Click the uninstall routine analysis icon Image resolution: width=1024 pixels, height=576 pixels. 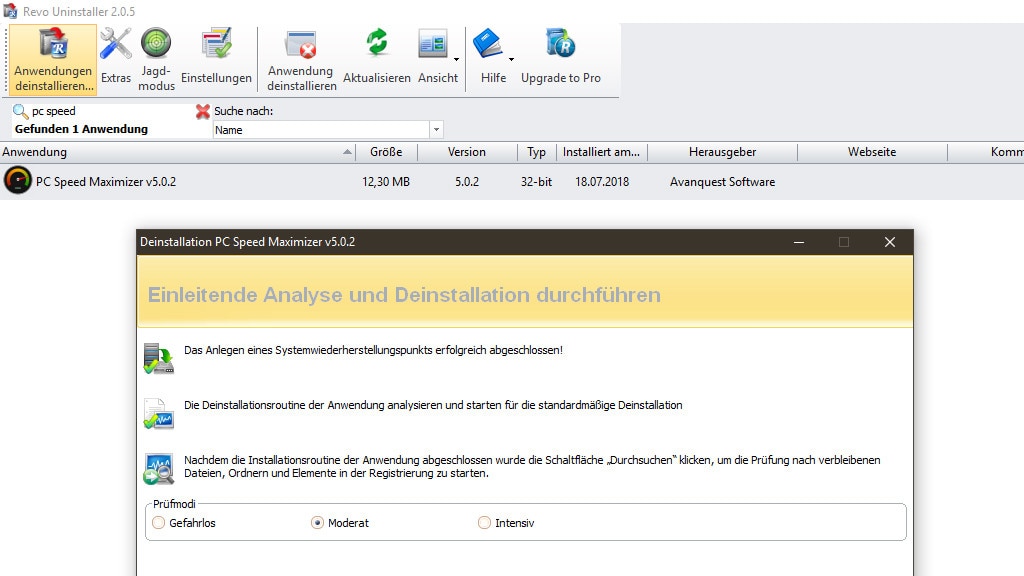159,413
